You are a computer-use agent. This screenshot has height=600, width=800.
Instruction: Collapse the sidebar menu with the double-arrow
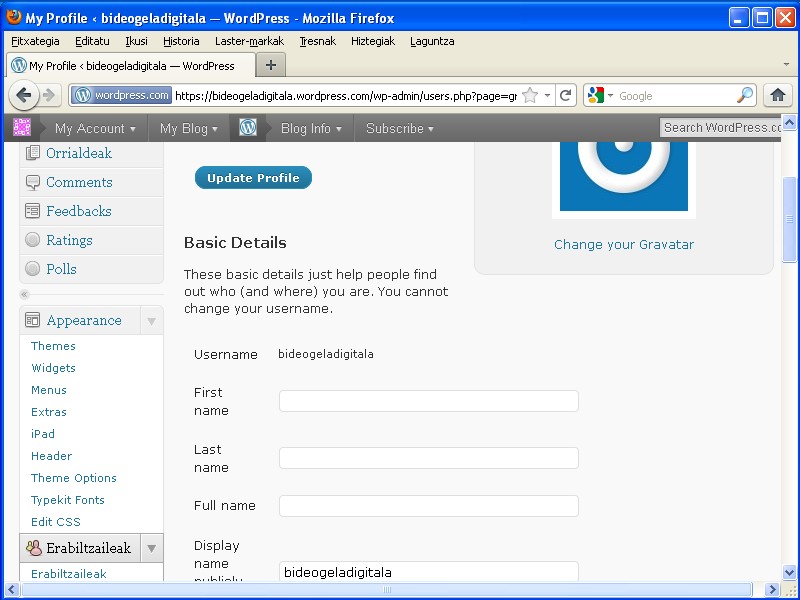pos(24,294)
